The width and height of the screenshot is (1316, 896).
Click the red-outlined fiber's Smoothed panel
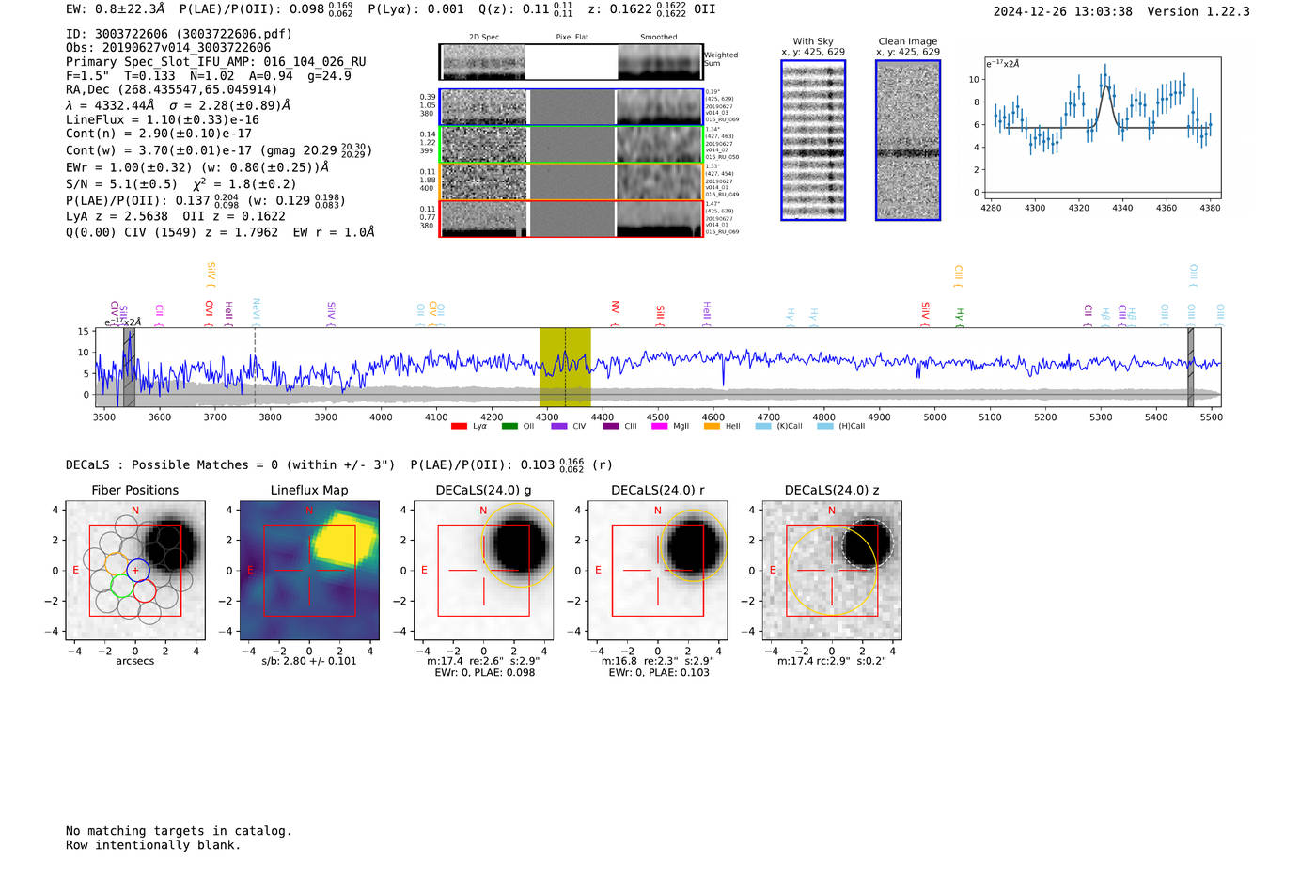point(660,218)
